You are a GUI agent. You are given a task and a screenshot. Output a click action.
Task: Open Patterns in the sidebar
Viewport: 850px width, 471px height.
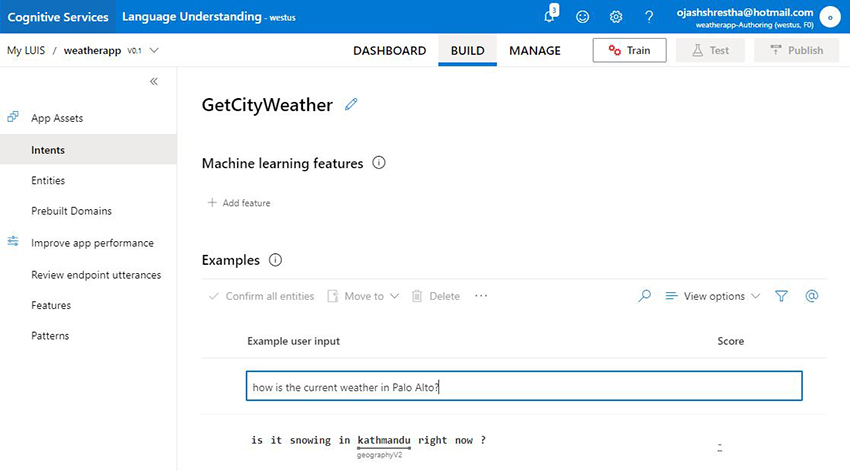tap(50, 335)
